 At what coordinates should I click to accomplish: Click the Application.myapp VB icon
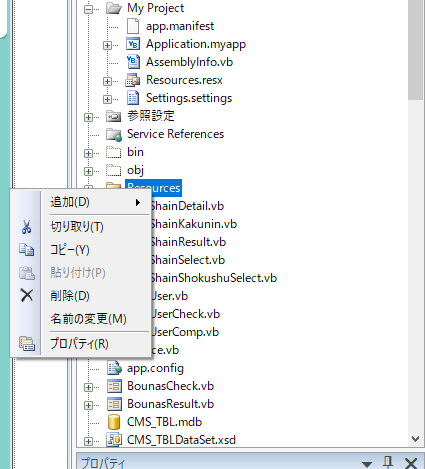133,44
